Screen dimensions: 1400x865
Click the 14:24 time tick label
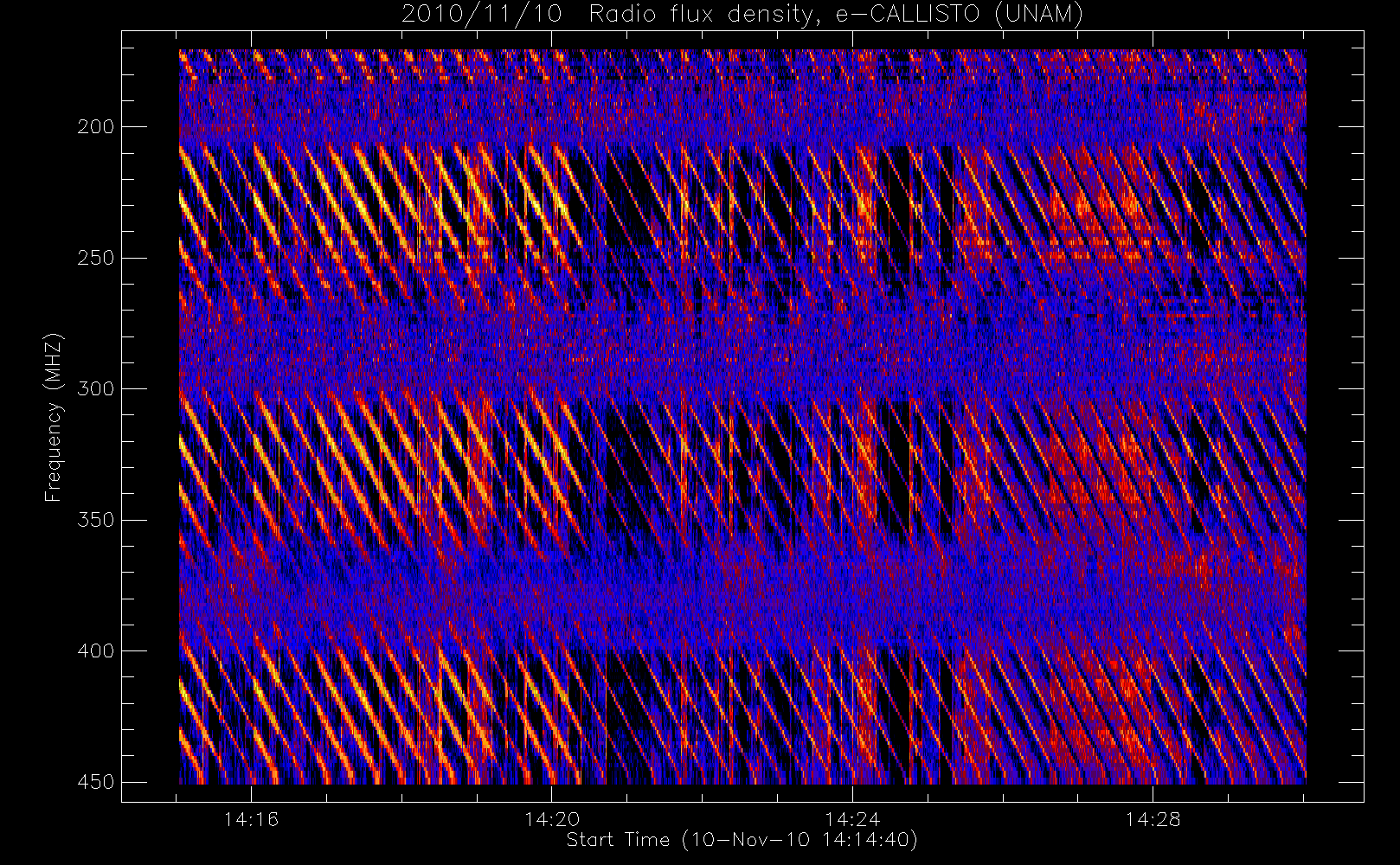click(852, 819)
